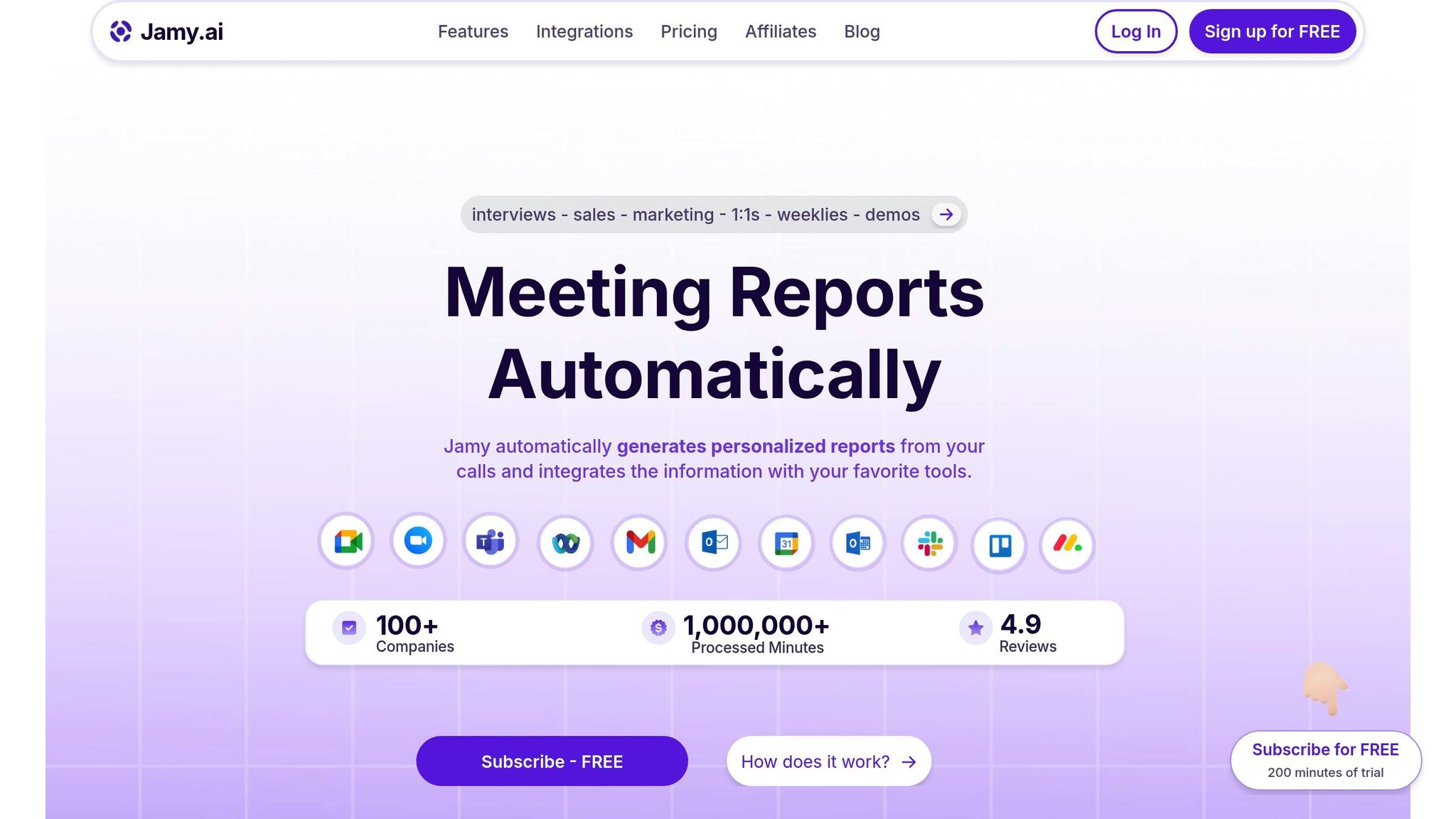
Task: Click the Jamy.ai brand name text
Action: point(182,31)
